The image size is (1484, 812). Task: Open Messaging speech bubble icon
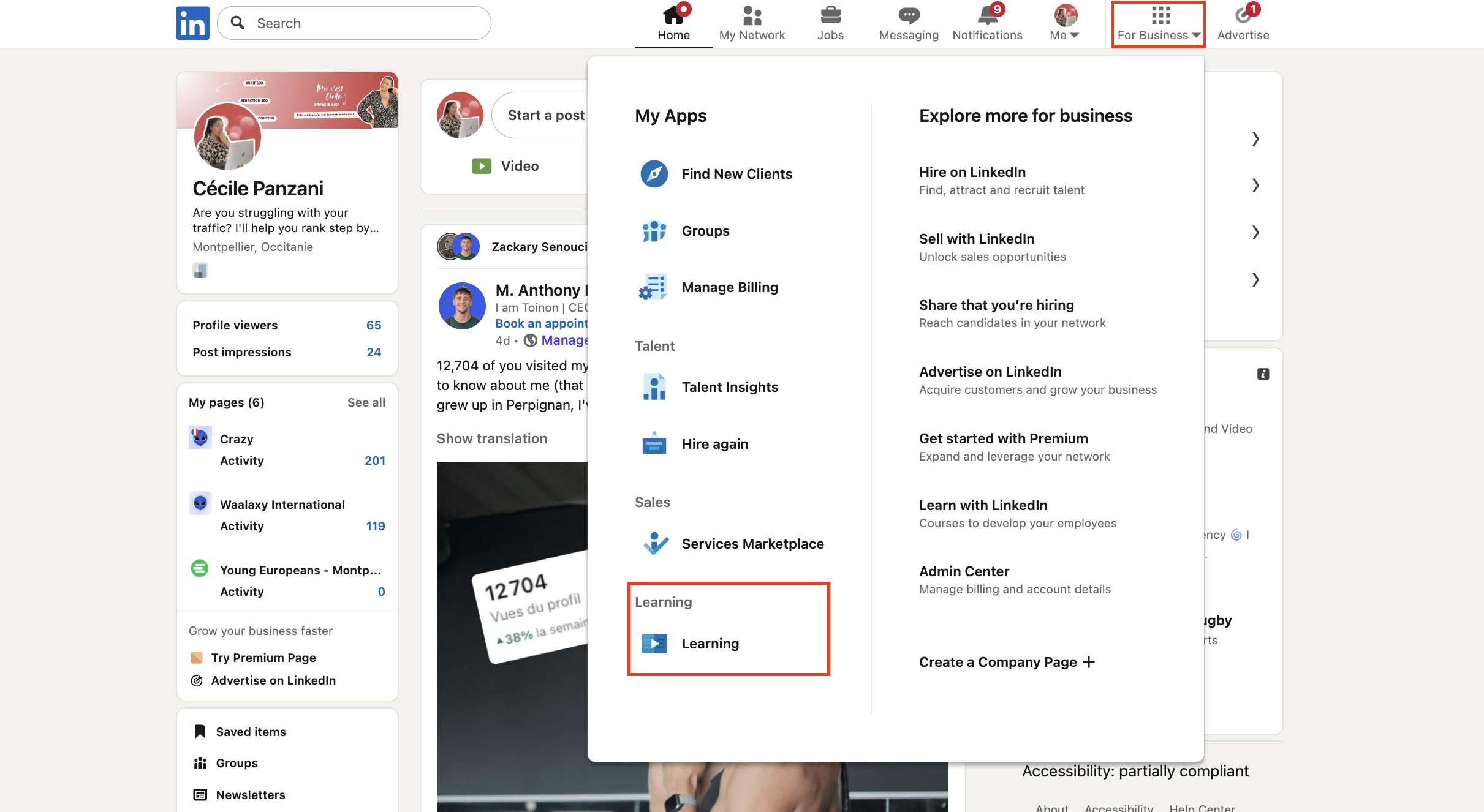(908, 16)
